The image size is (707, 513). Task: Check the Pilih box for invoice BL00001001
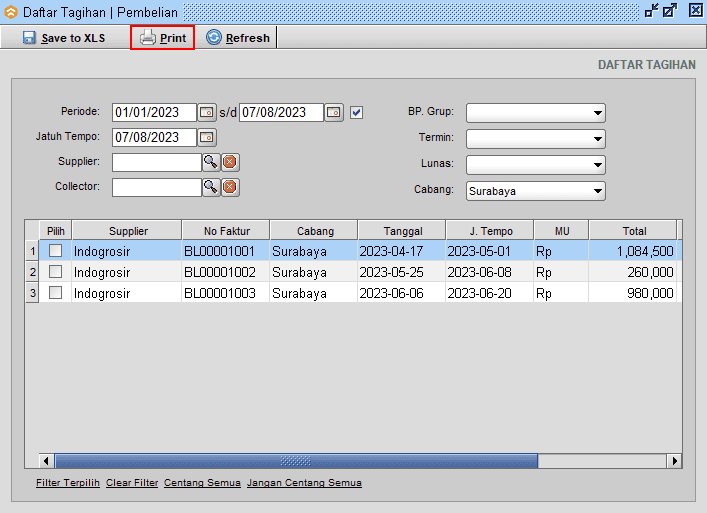coord(56,251)
